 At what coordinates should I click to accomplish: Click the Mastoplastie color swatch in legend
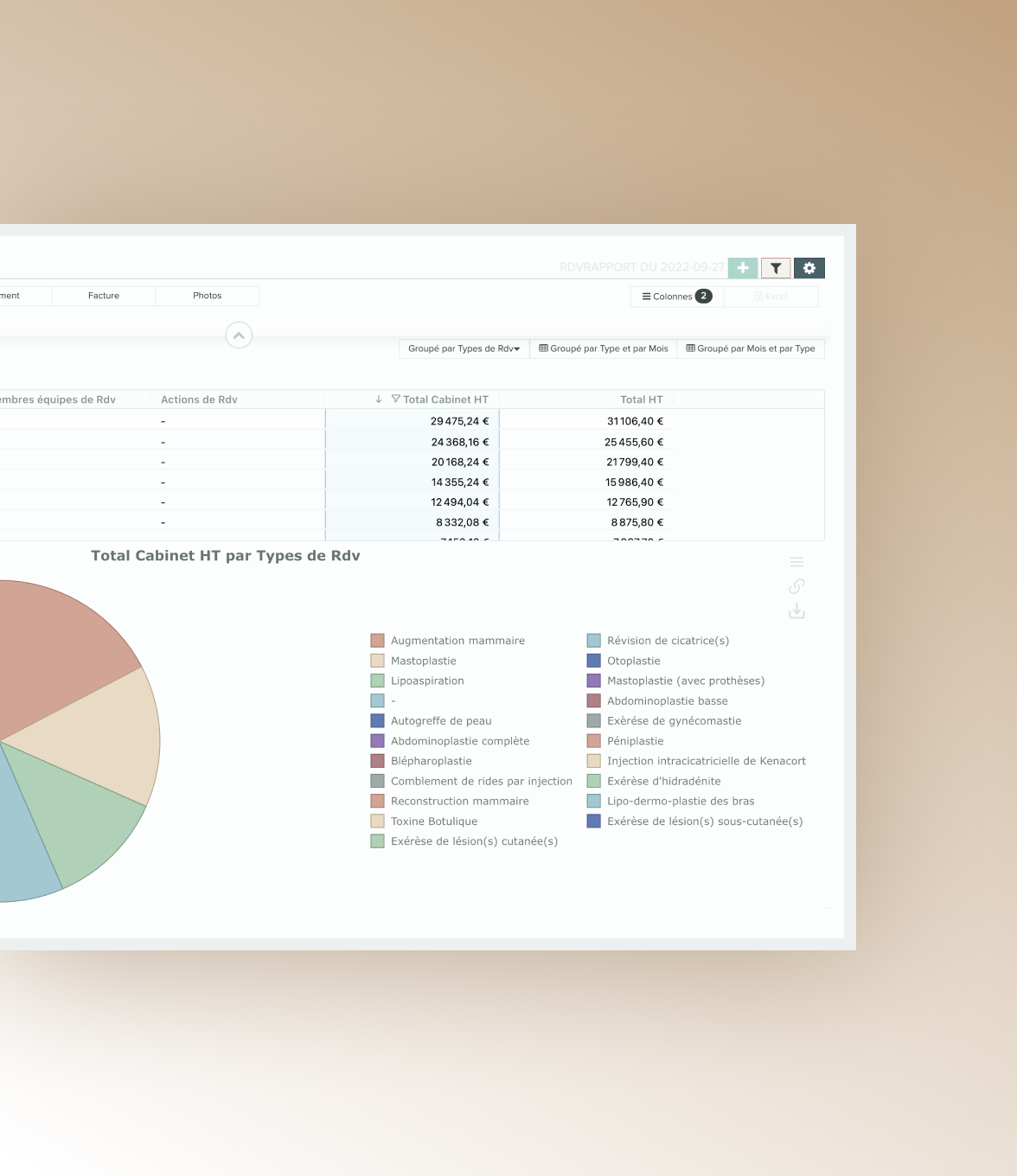pyautogui.click(x=378, y=661)
